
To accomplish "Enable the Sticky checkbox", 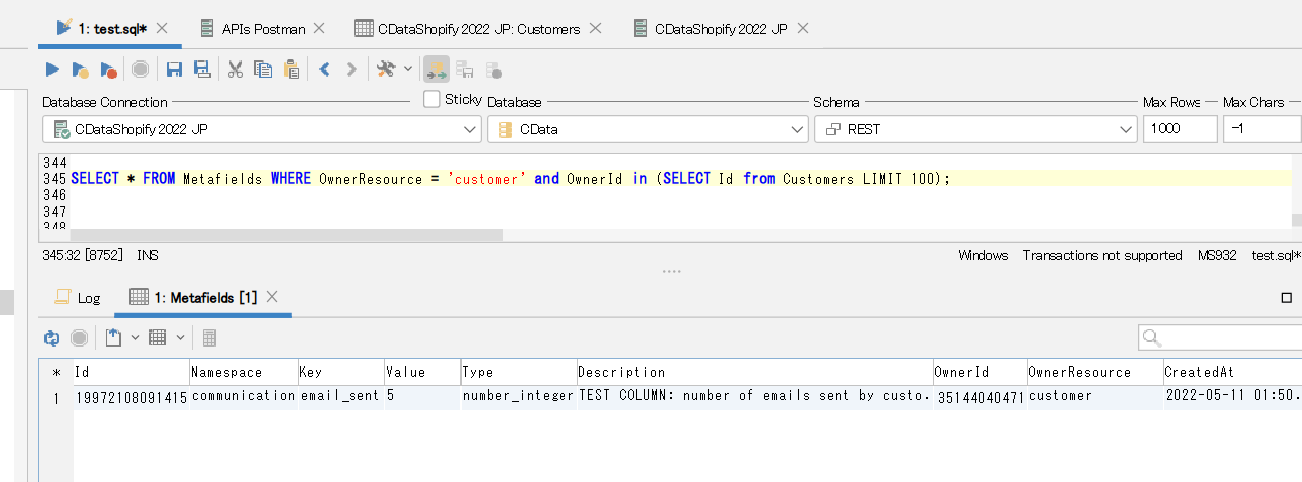I will pos(432,99).
